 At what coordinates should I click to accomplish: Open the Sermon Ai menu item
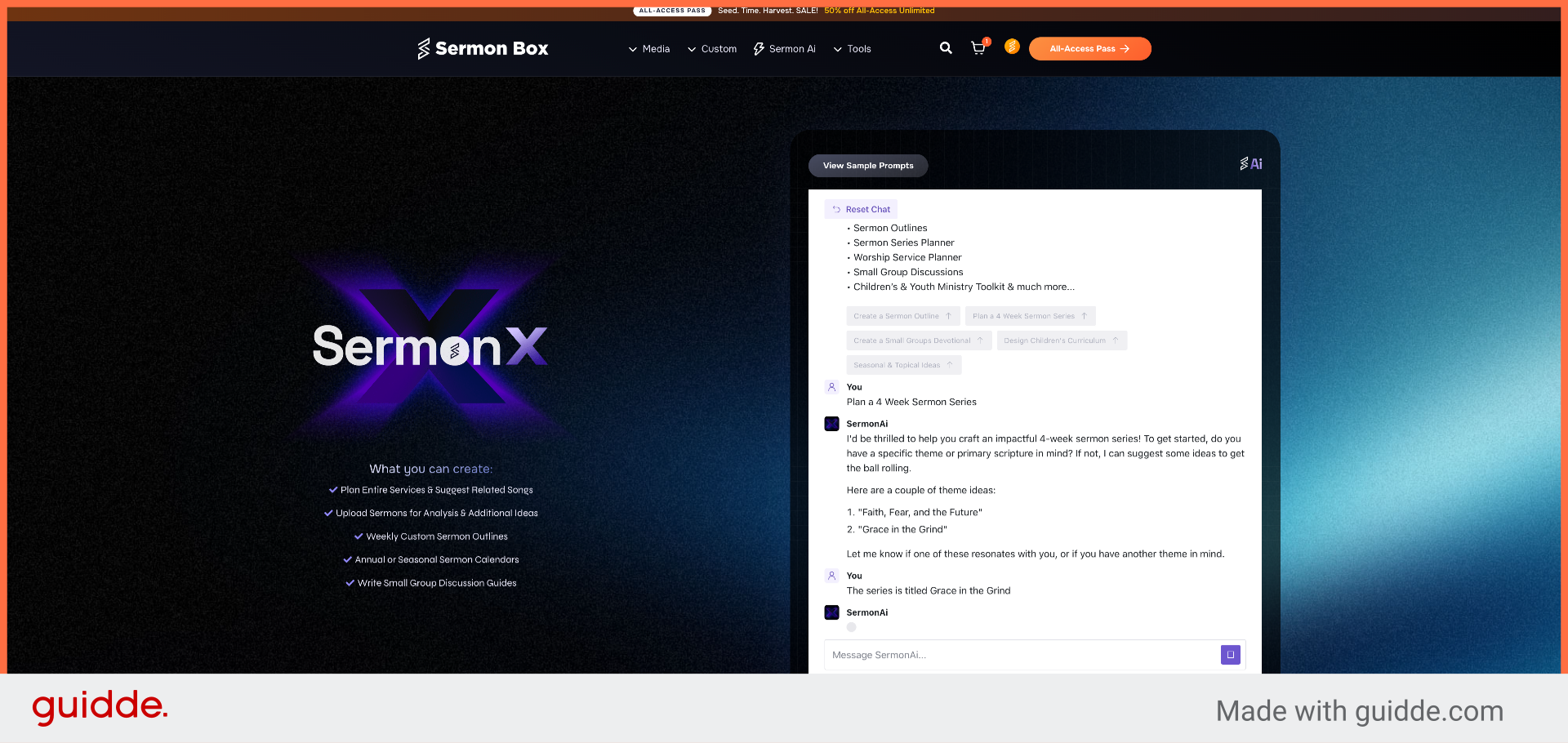(784, 48)
